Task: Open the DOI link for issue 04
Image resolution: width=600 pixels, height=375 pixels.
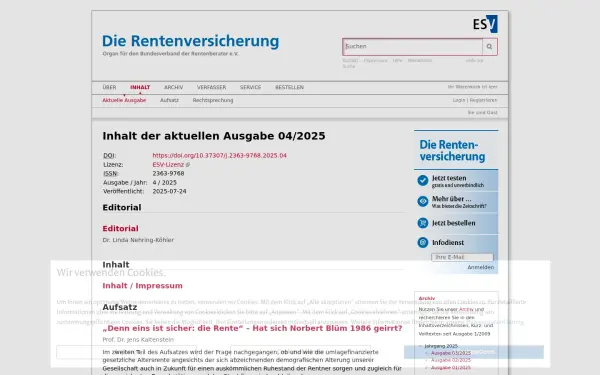Action: click(x=219, y=155)
